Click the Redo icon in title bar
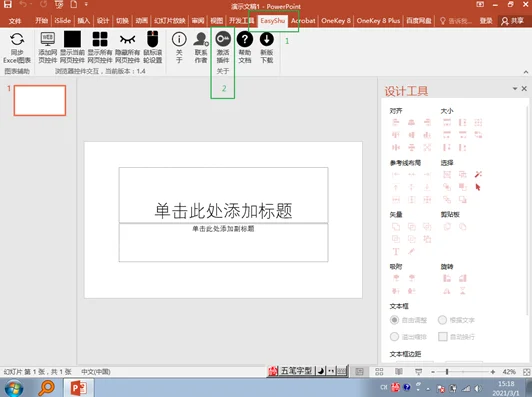The height and width of the screenshot is (397, 532). click(x=43, y=4)
